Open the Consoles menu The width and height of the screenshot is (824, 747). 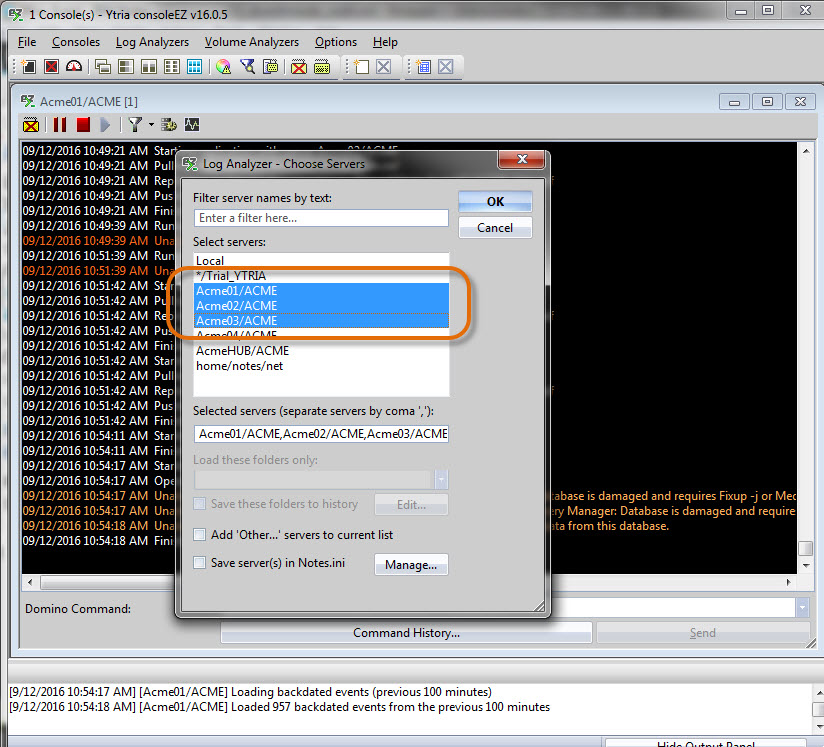coord(76,42)
